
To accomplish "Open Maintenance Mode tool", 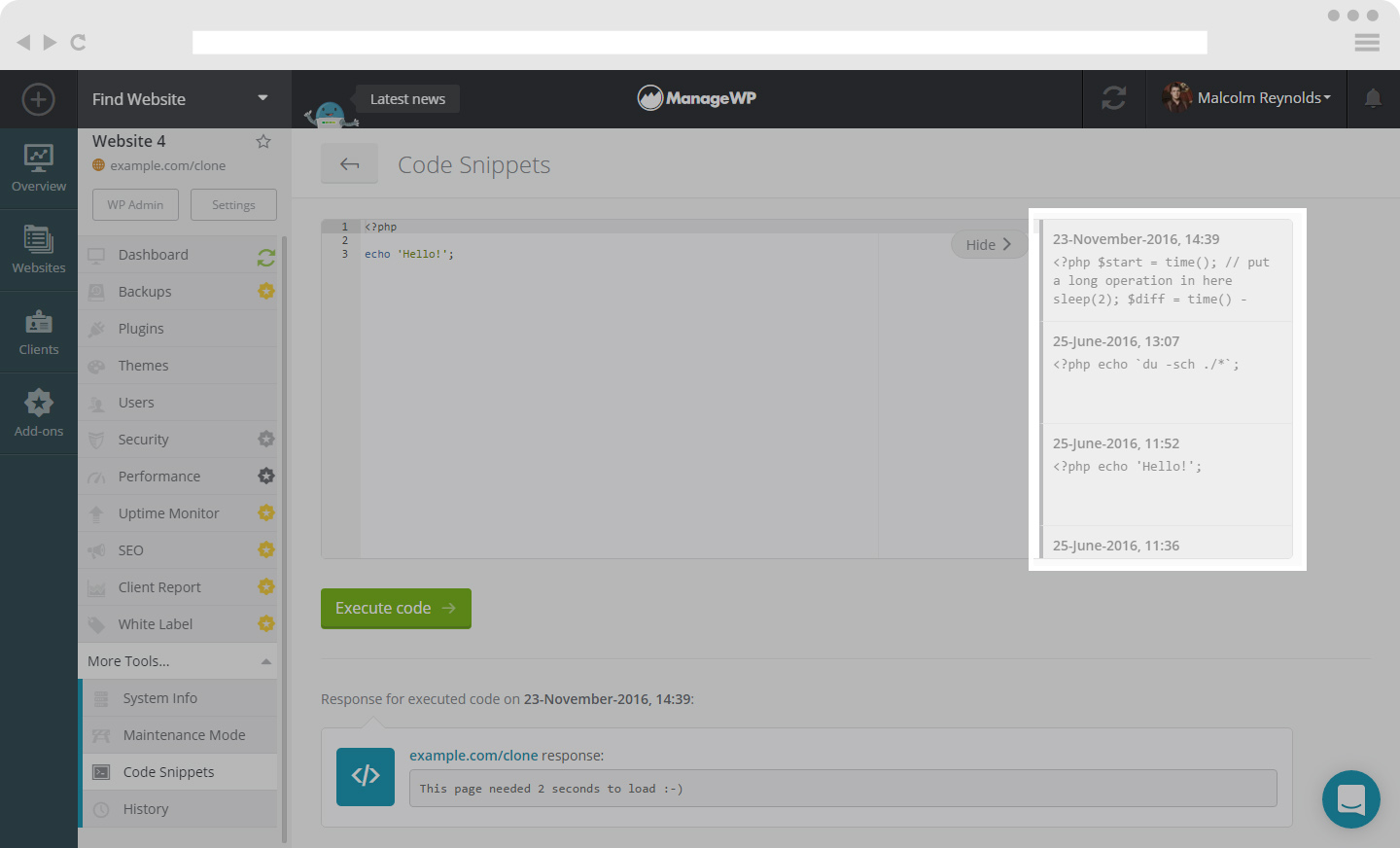I will click(180, 735).
